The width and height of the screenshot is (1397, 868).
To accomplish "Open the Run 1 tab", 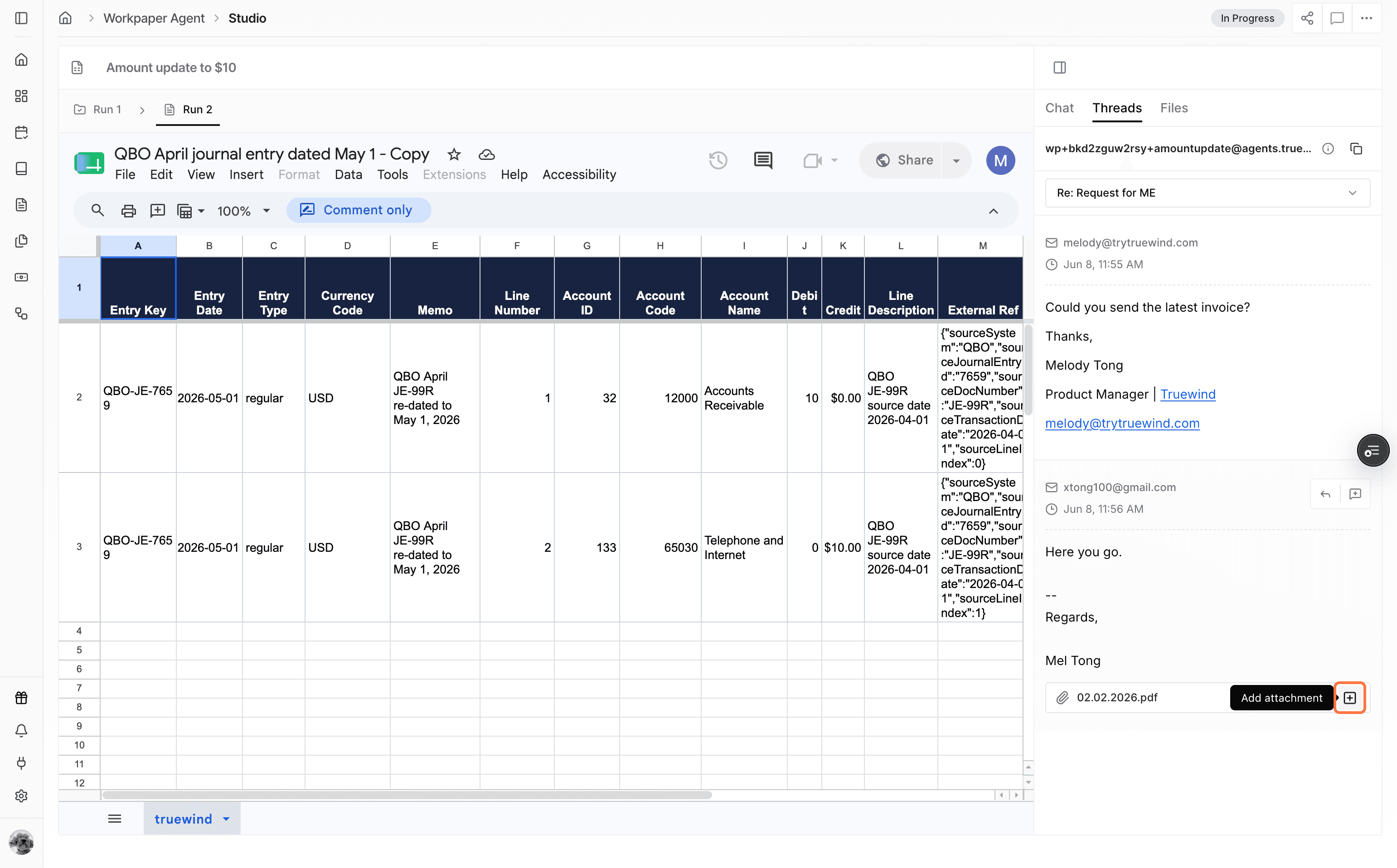I will point(97,109).
